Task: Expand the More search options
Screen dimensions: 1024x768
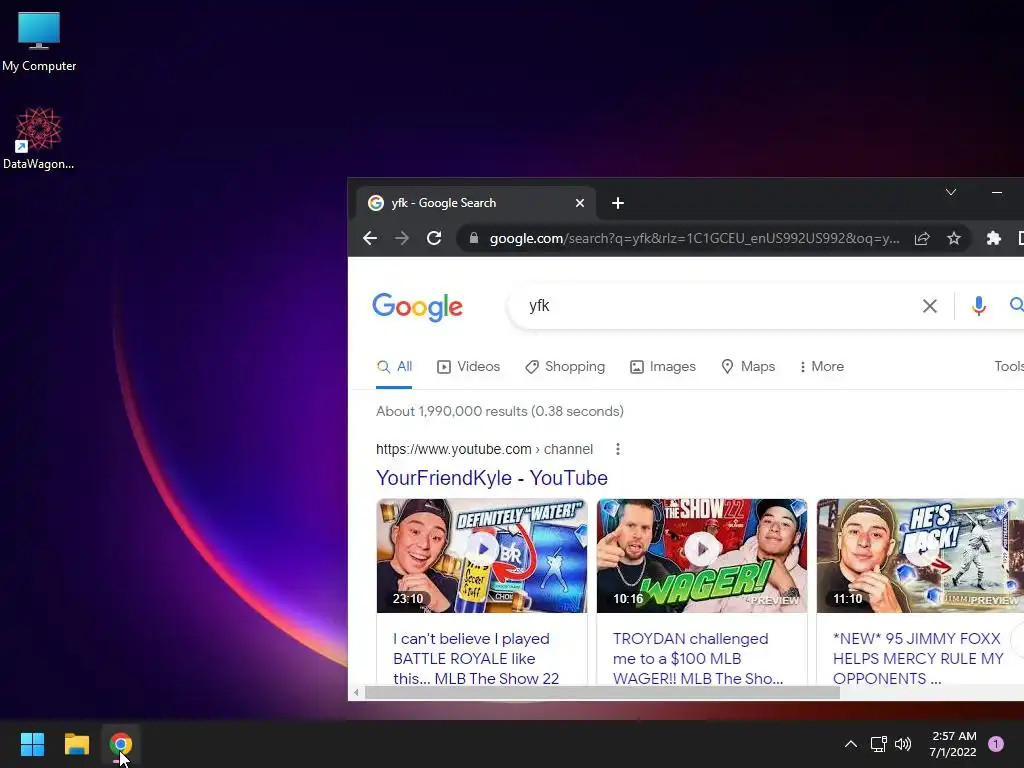Action: tap(822, 366)
